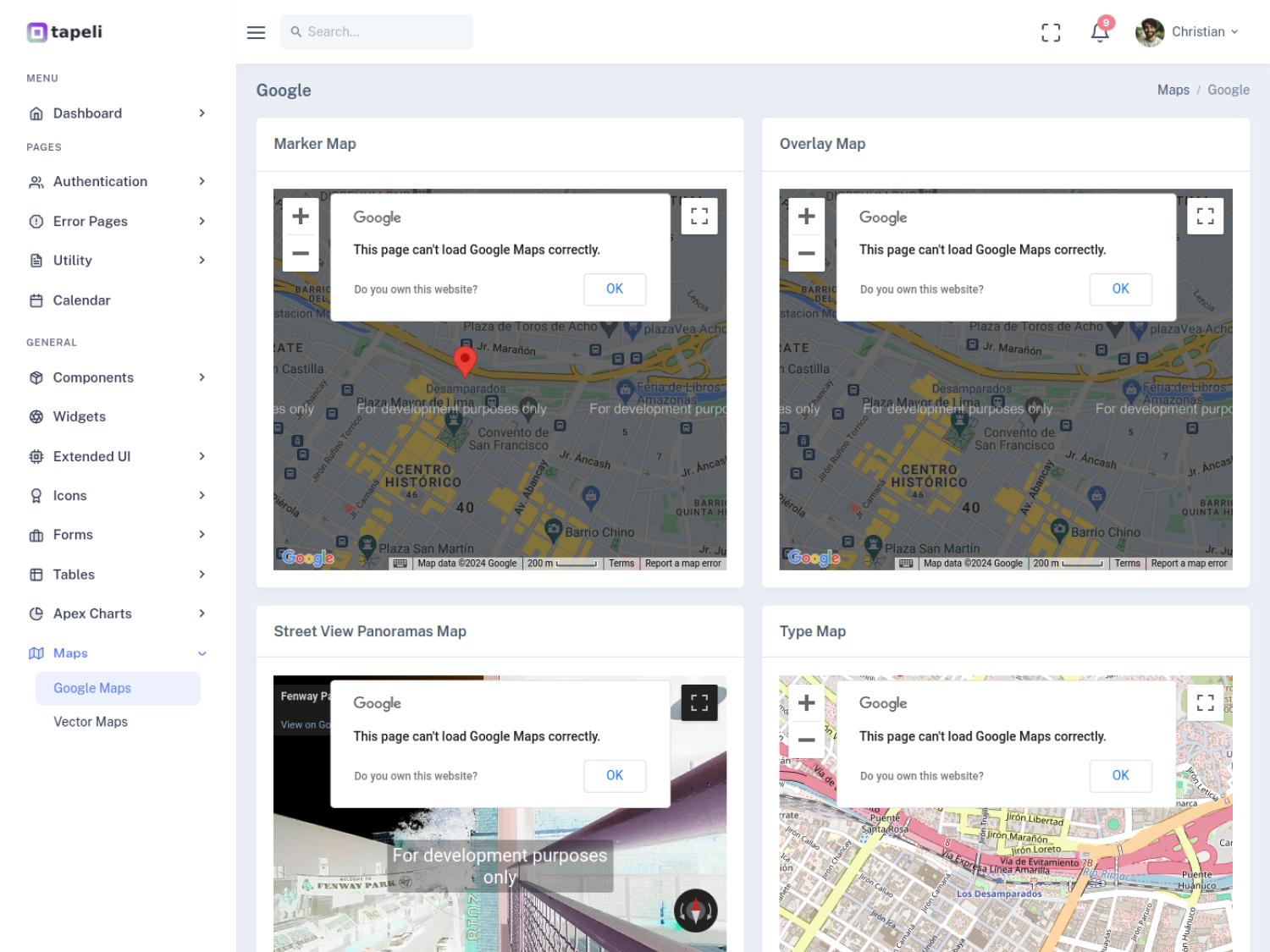Click 'Do you own this website?' in Overlay Map

point(922,289)
